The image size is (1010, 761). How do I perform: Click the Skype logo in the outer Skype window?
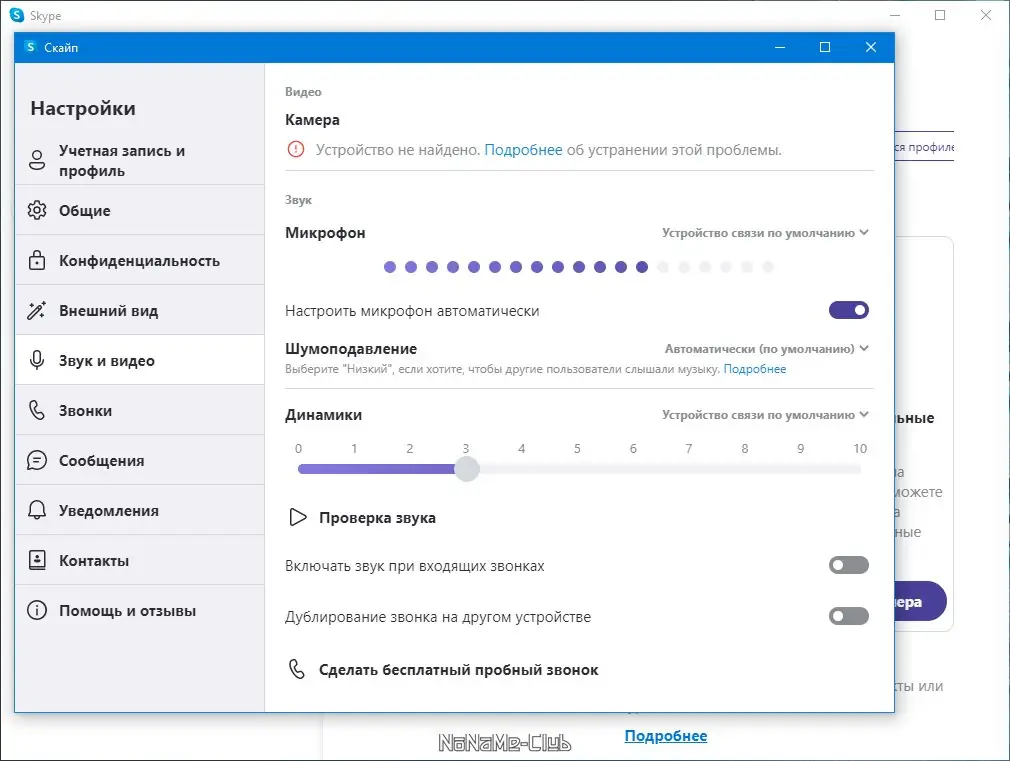pos(17,15)
